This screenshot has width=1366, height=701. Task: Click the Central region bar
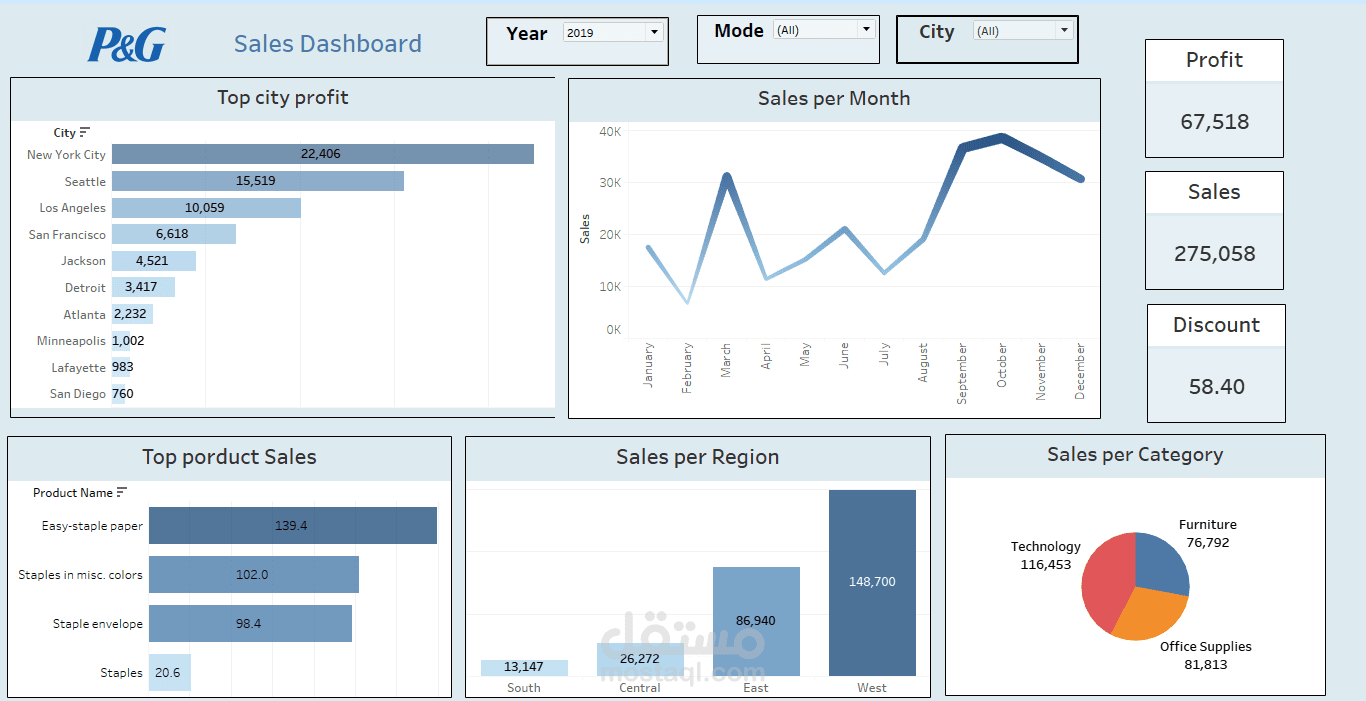click(x=640, y=660)
